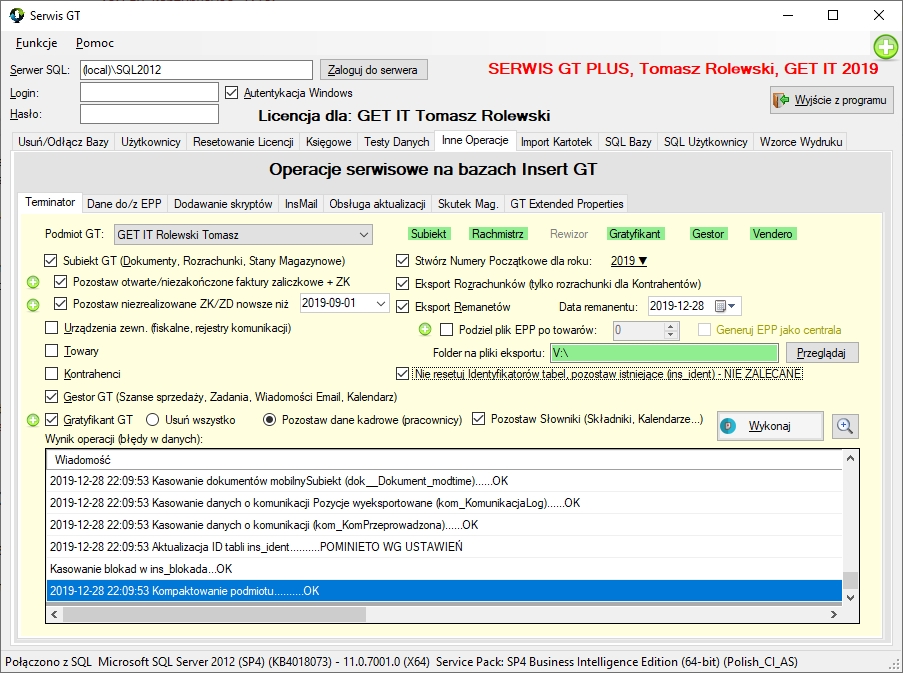Click the green plus icon at top right

click(886, 47)
